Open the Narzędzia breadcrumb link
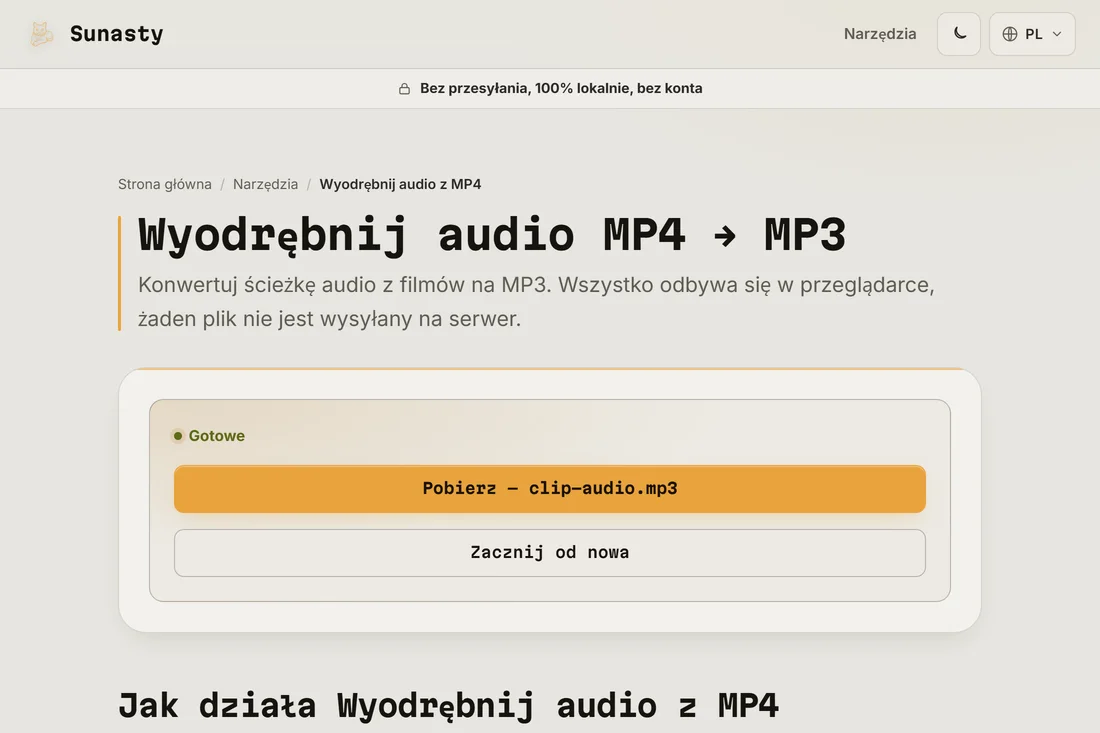This screenshot has width=1100, height=733. pos(265,184)
